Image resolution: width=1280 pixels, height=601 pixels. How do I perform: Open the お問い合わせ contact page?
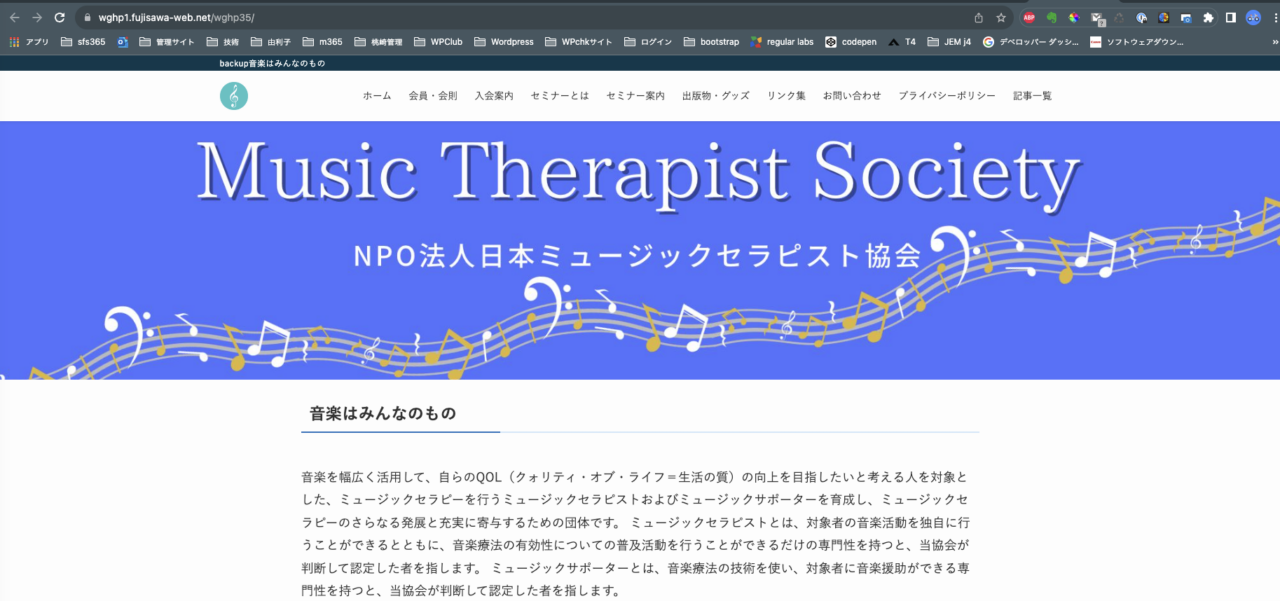pos(852,96)
